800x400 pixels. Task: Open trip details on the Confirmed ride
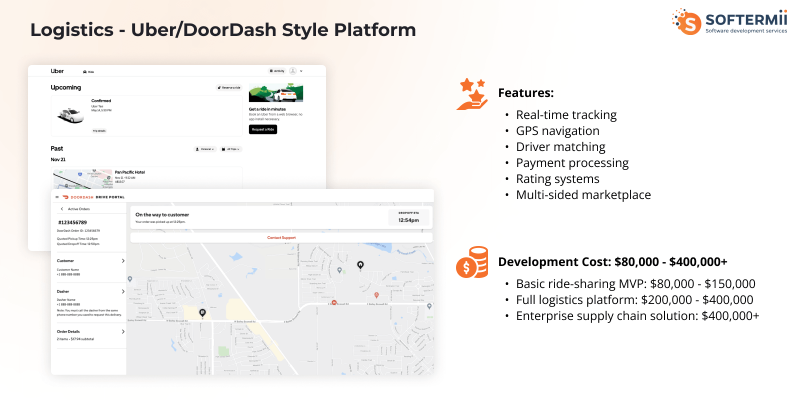coord(98,131)
